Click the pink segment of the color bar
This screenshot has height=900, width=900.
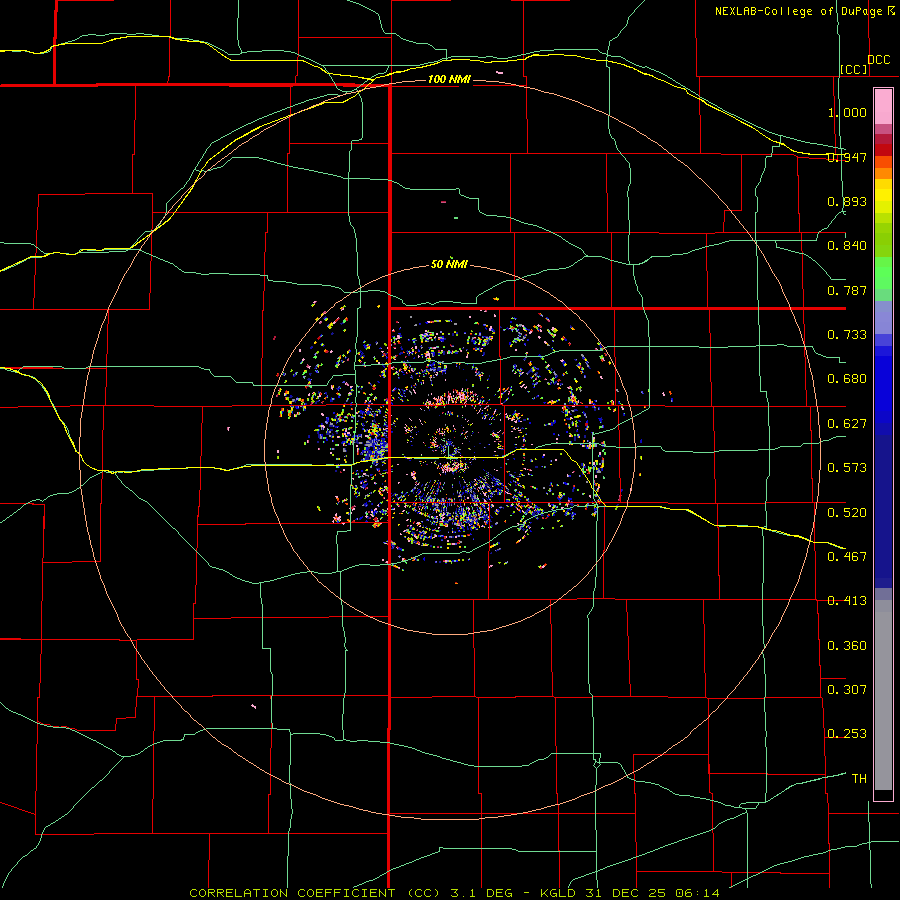point(883,107)
